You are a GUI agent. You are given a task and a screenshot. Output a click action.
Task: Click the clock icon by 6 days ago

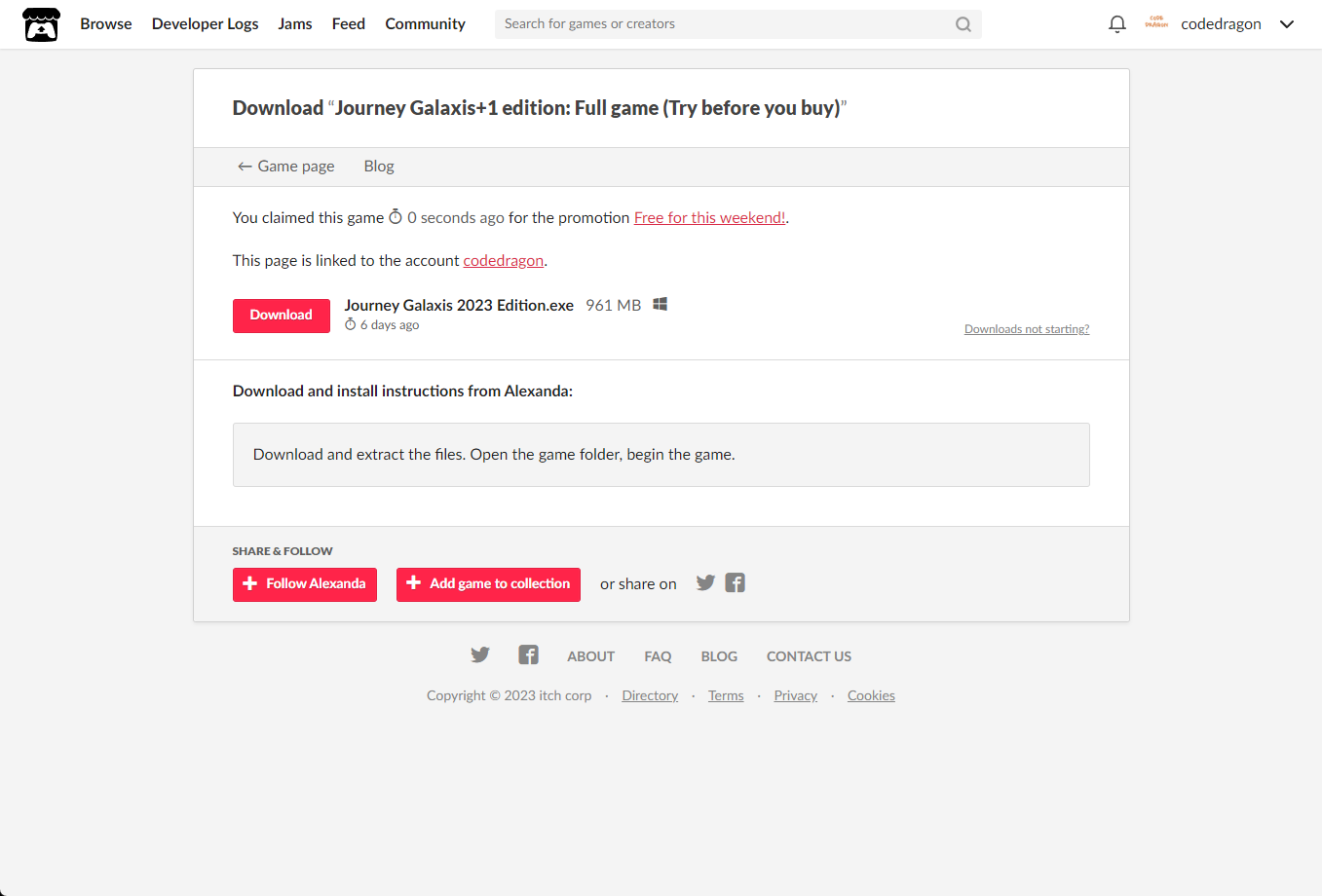pos(351,324)
